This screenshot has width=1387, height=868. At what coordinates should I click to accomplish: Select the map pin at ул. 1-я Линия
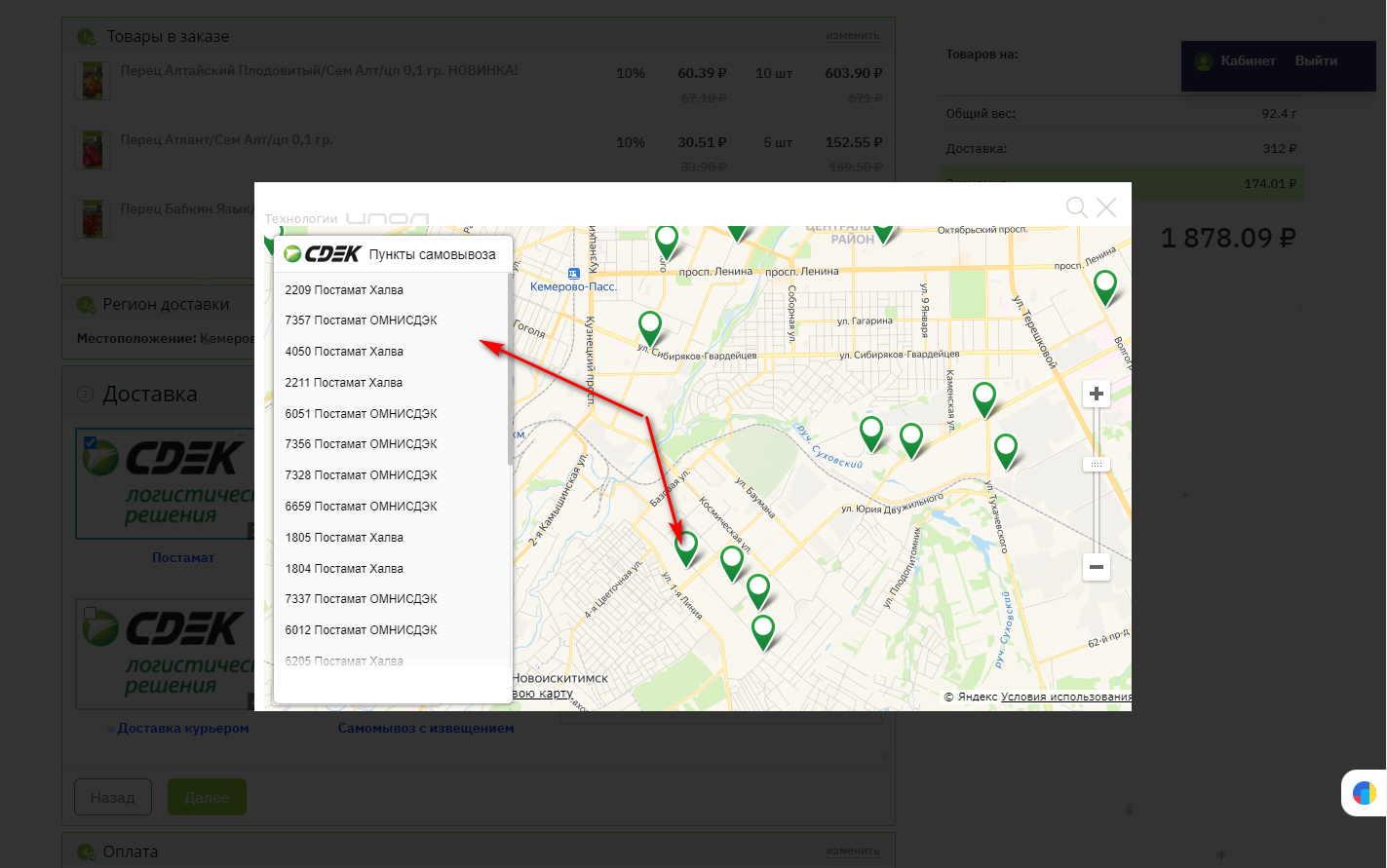coord(687,546)
